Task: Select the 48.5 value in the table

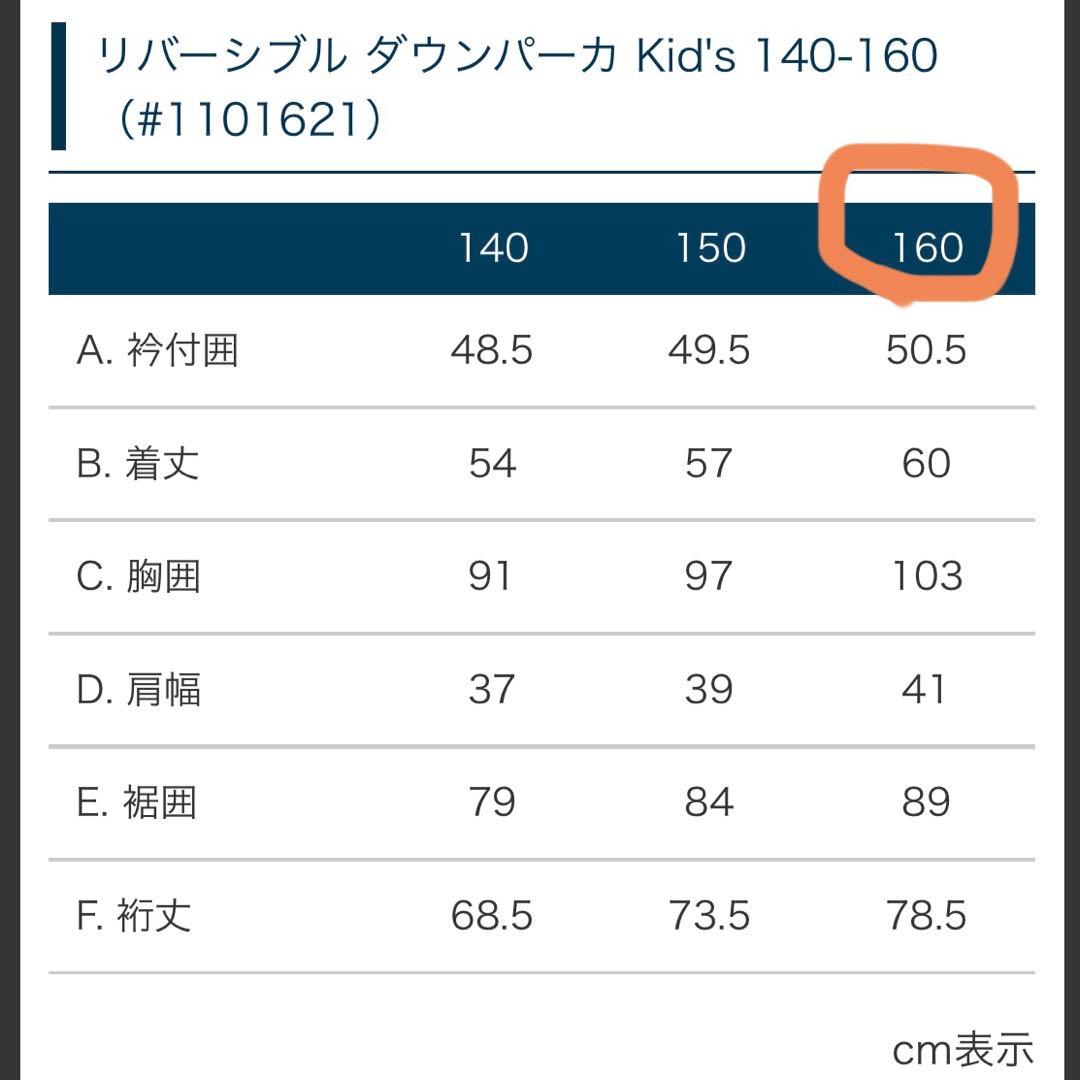Action: click(x=492, y=351)
